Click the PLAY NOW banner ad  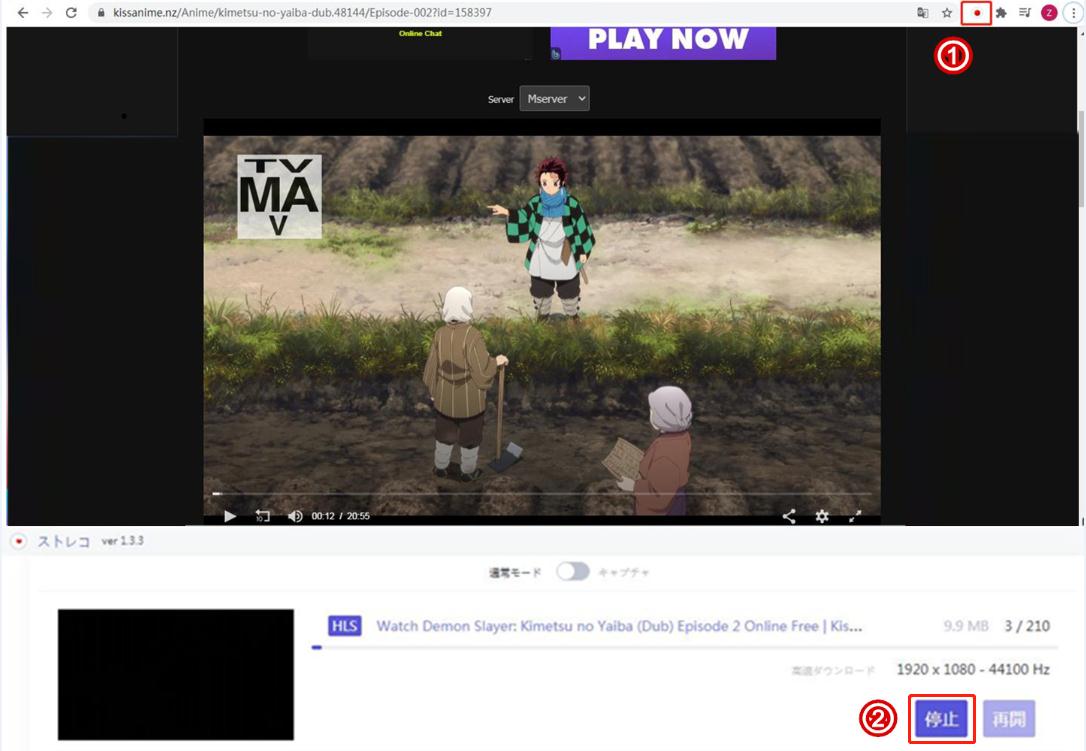664,42
